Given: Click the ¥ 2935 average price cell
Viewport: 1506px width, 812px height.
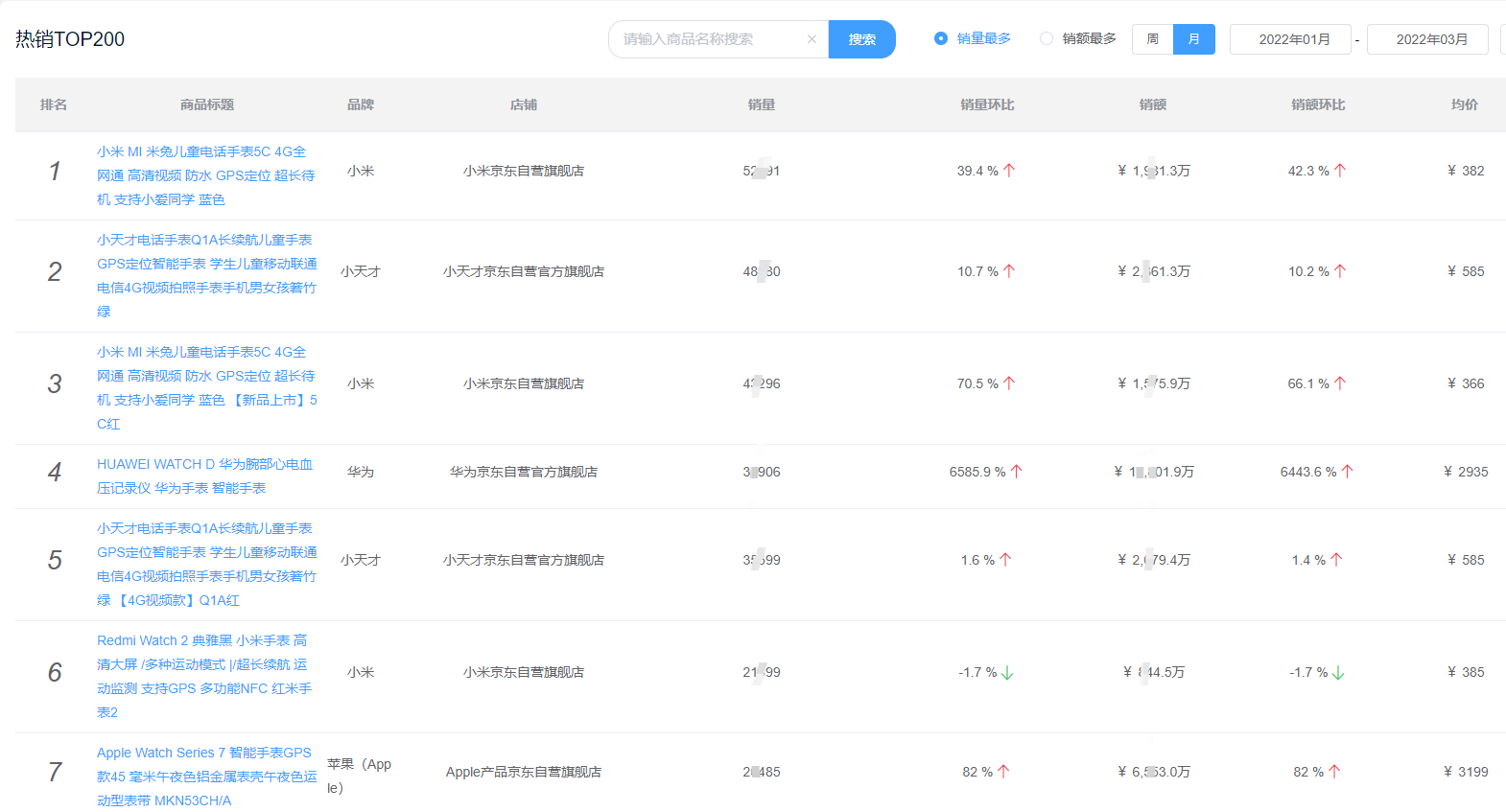Looking at the screenshot, I should tap(1466, 472).
